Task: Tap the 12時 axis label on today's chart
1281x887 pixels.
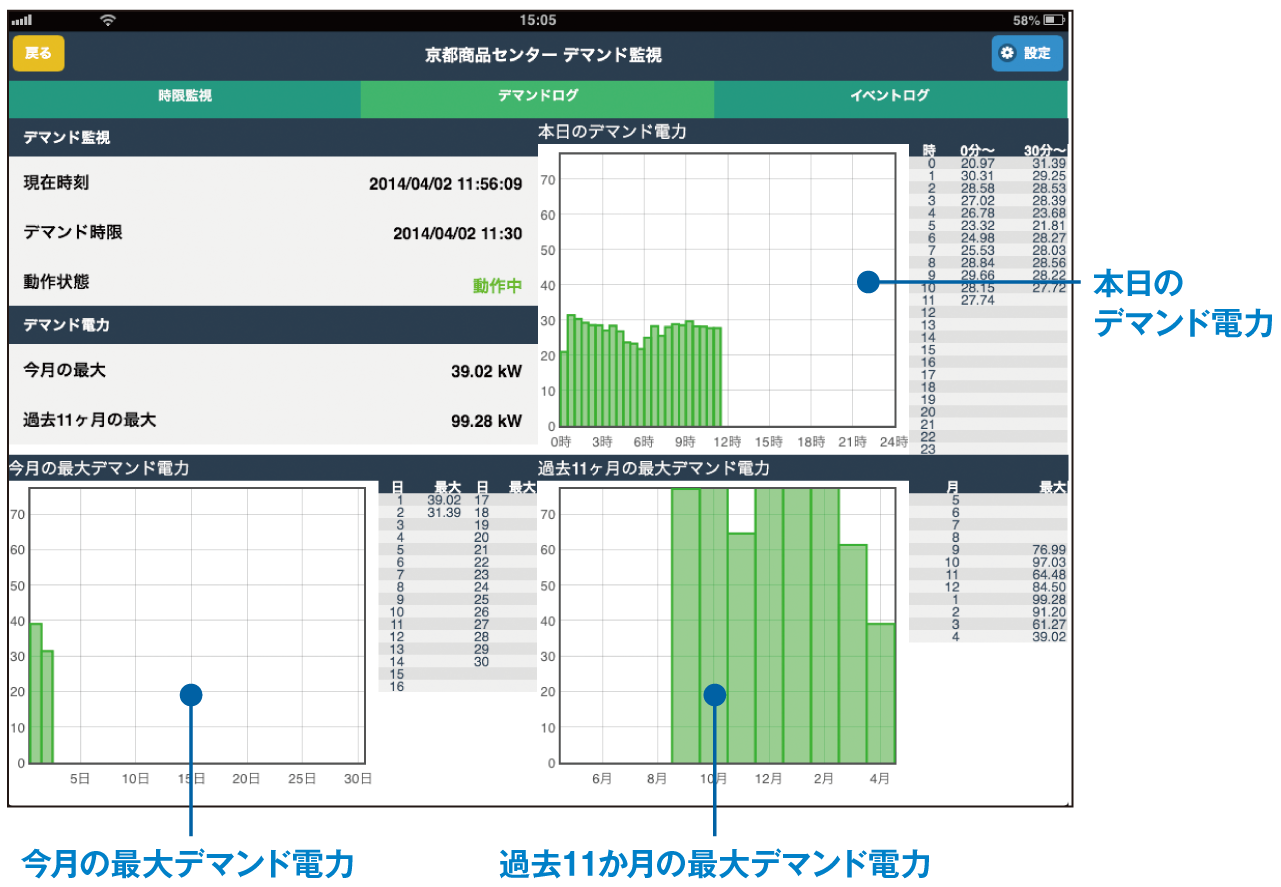Action: 727,441
